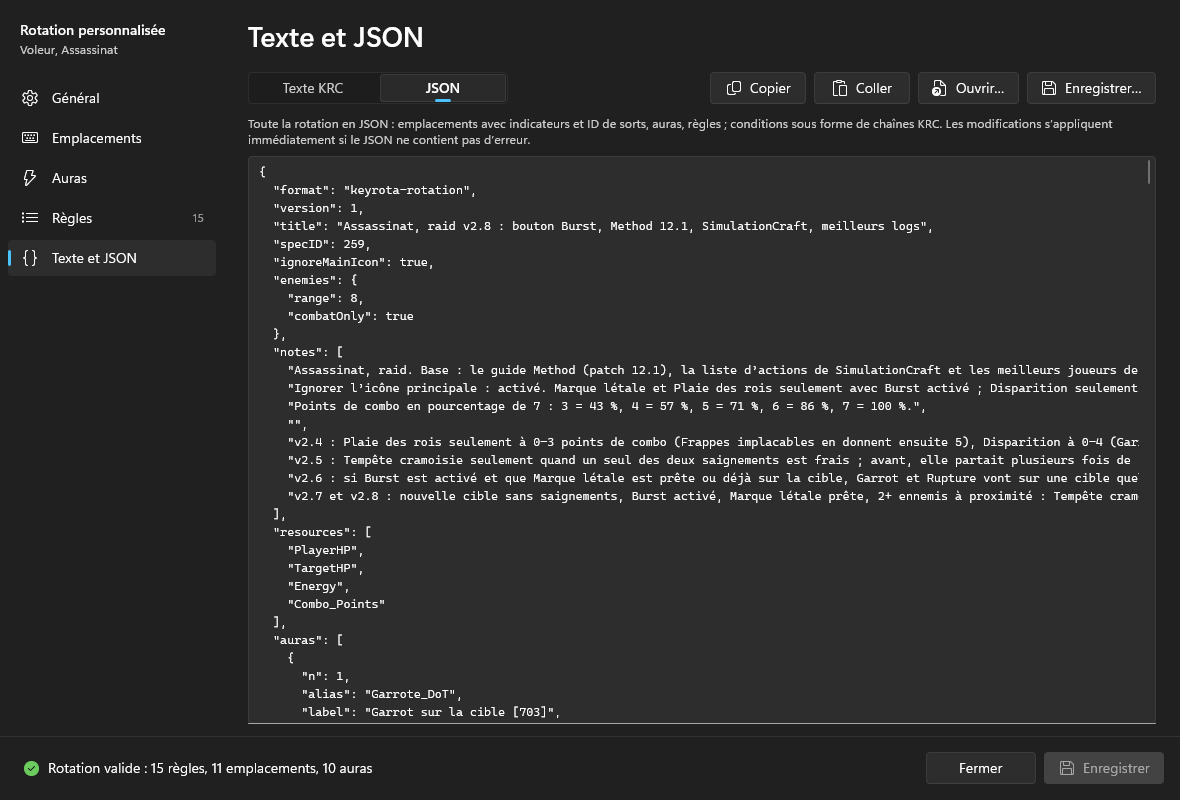The image size is (1180, 800).
Task: Select the JSON tab
Action: [x=442, y=88]
